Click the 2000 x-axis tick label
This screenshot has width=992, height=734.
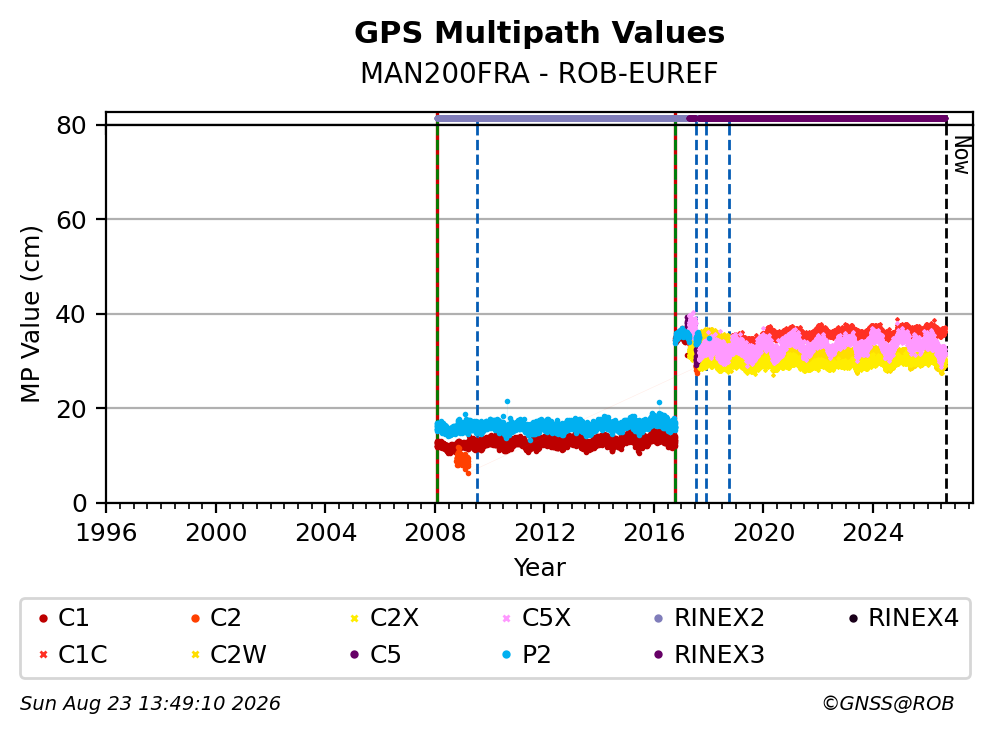pos(216,533)
